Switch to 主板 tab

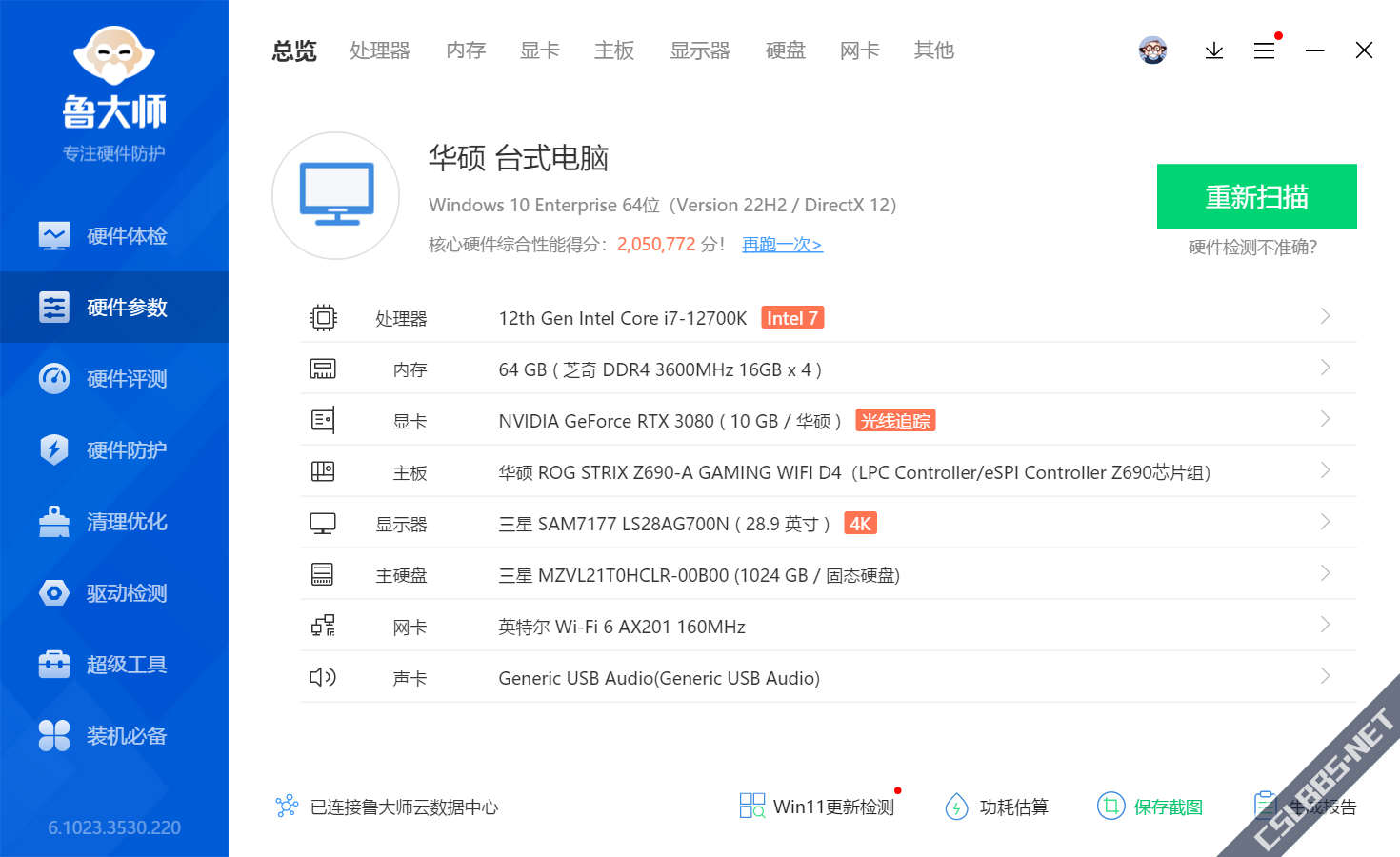(x=614, y=50)
